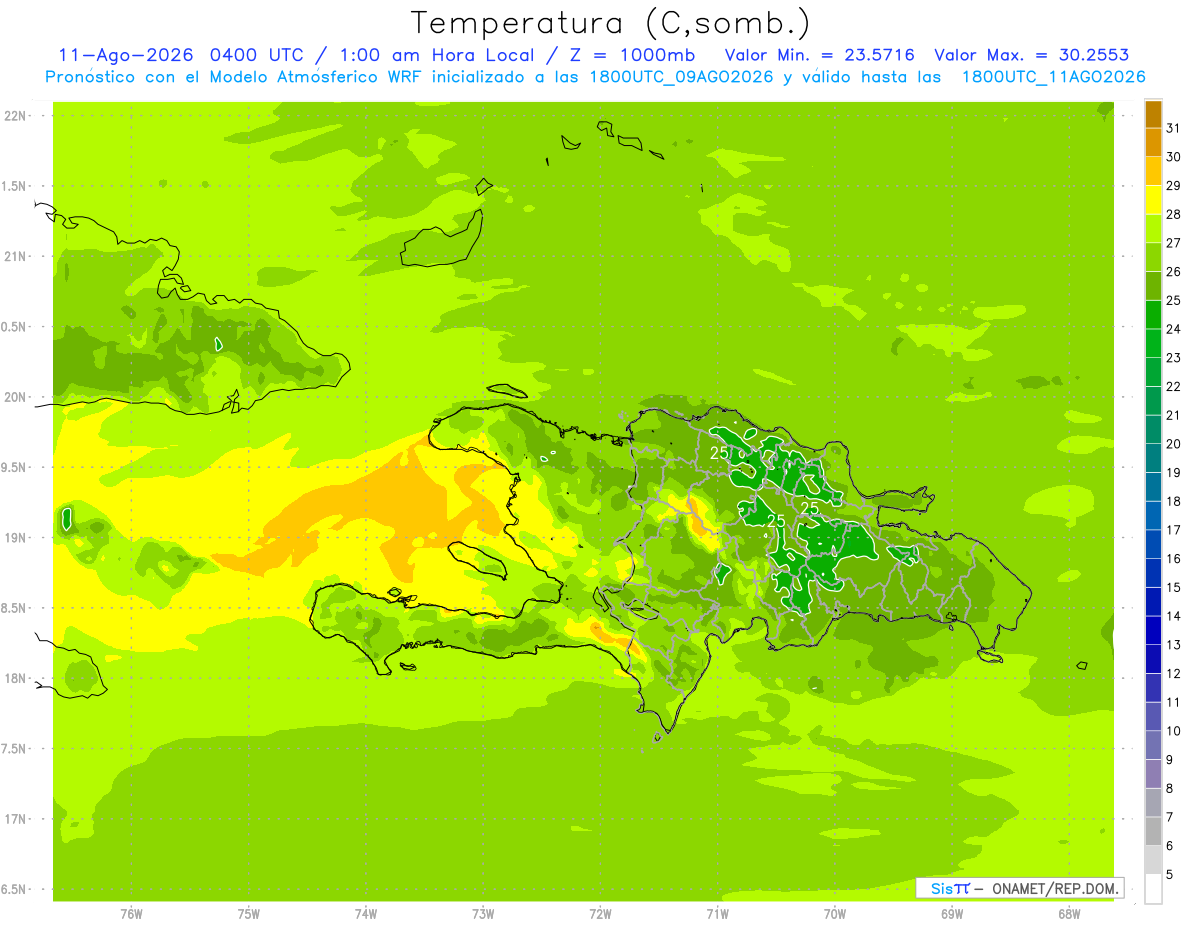This screenshot has width=1200, height=927.
Task: Click the orange legend swatch between 30 and 31
Action: tap(1153, 142)
